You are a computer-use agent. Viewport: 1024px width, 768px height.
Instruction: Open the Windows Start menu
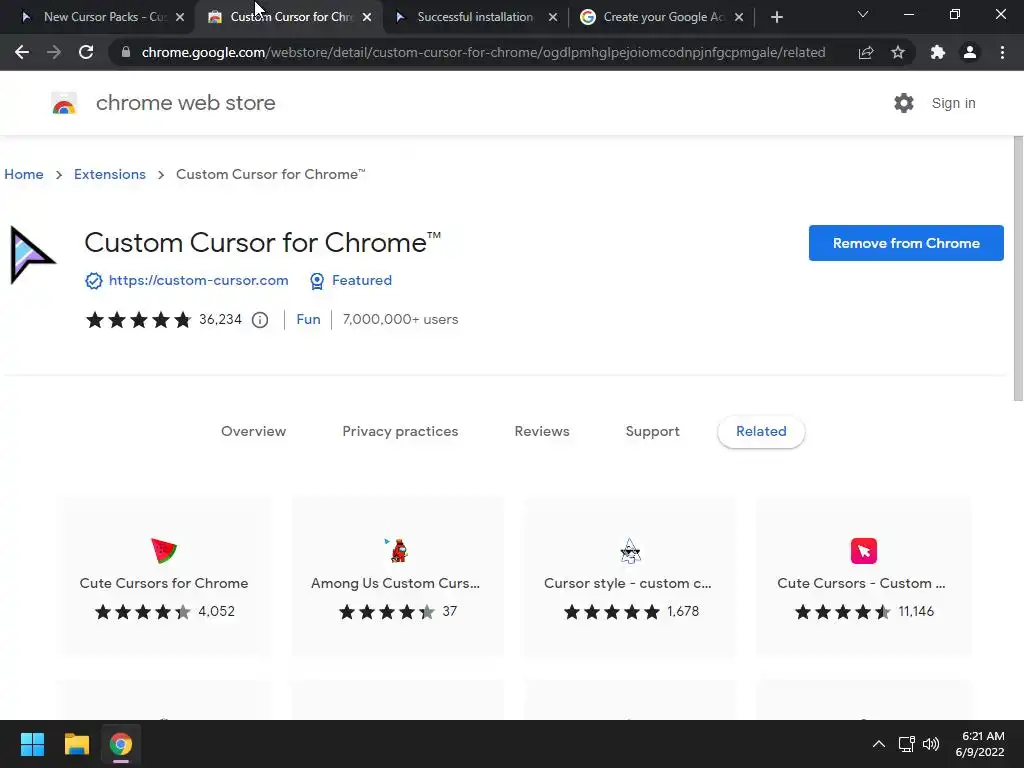(x=32, y=744)
